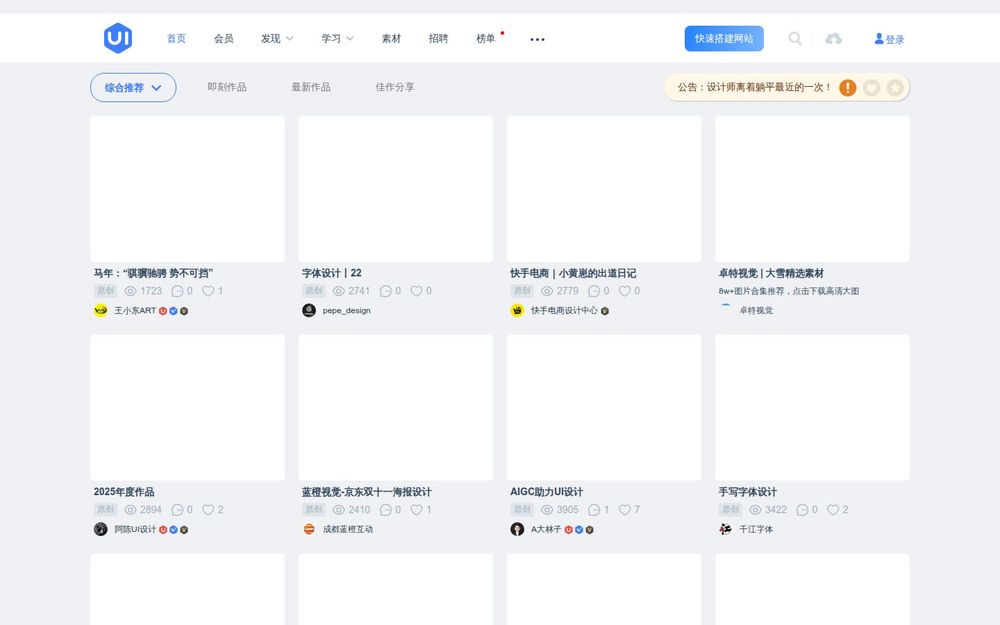Viewport: 1000px width, 625px height.
Task: Click the heart toggle on AIGC助力UI设计
Action: [626, 509]
